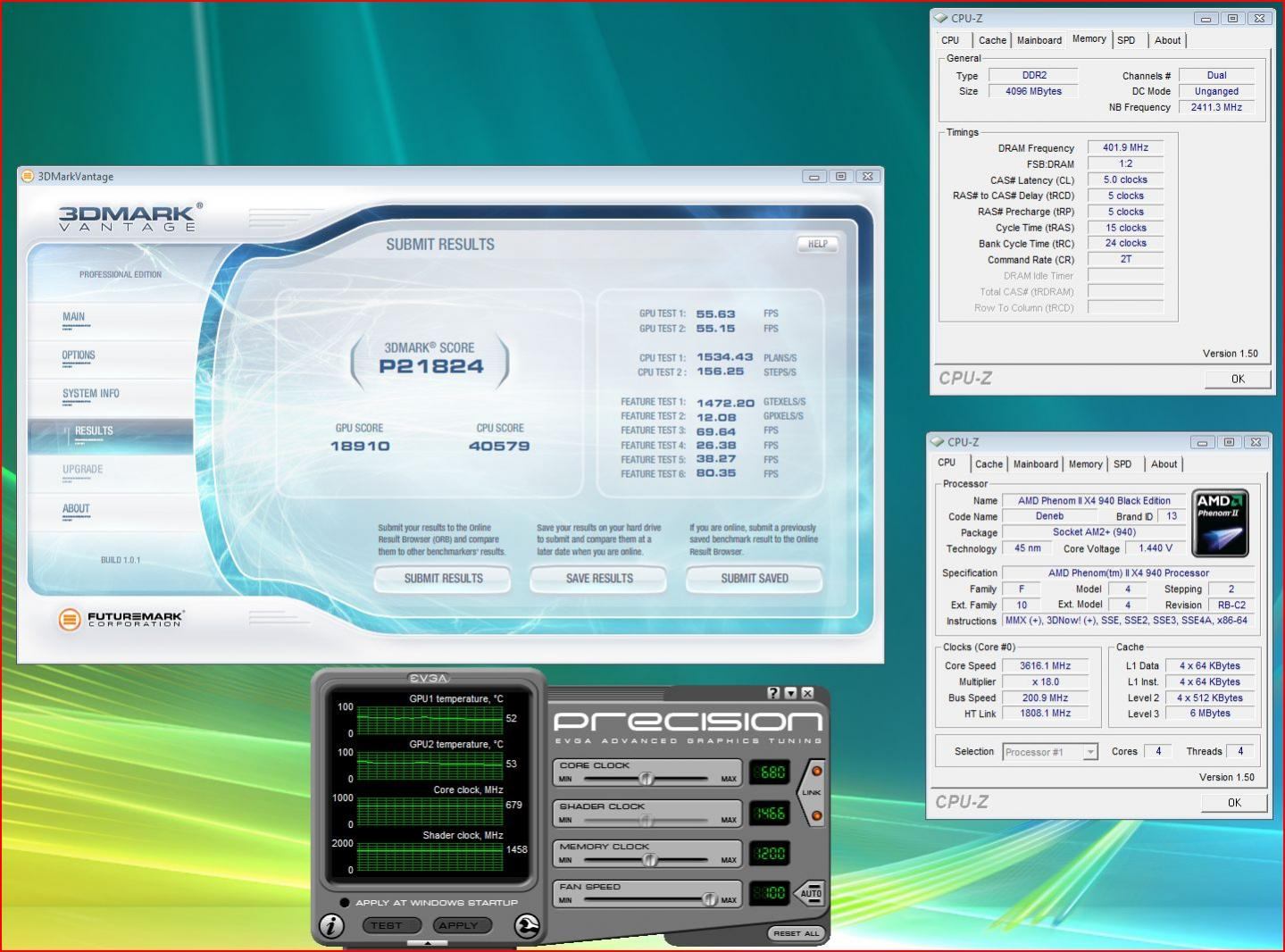1285x952 pixels.
Task: Switch to Mainboard tab in Memory CPU-Z window
Action: [1039, 40]
